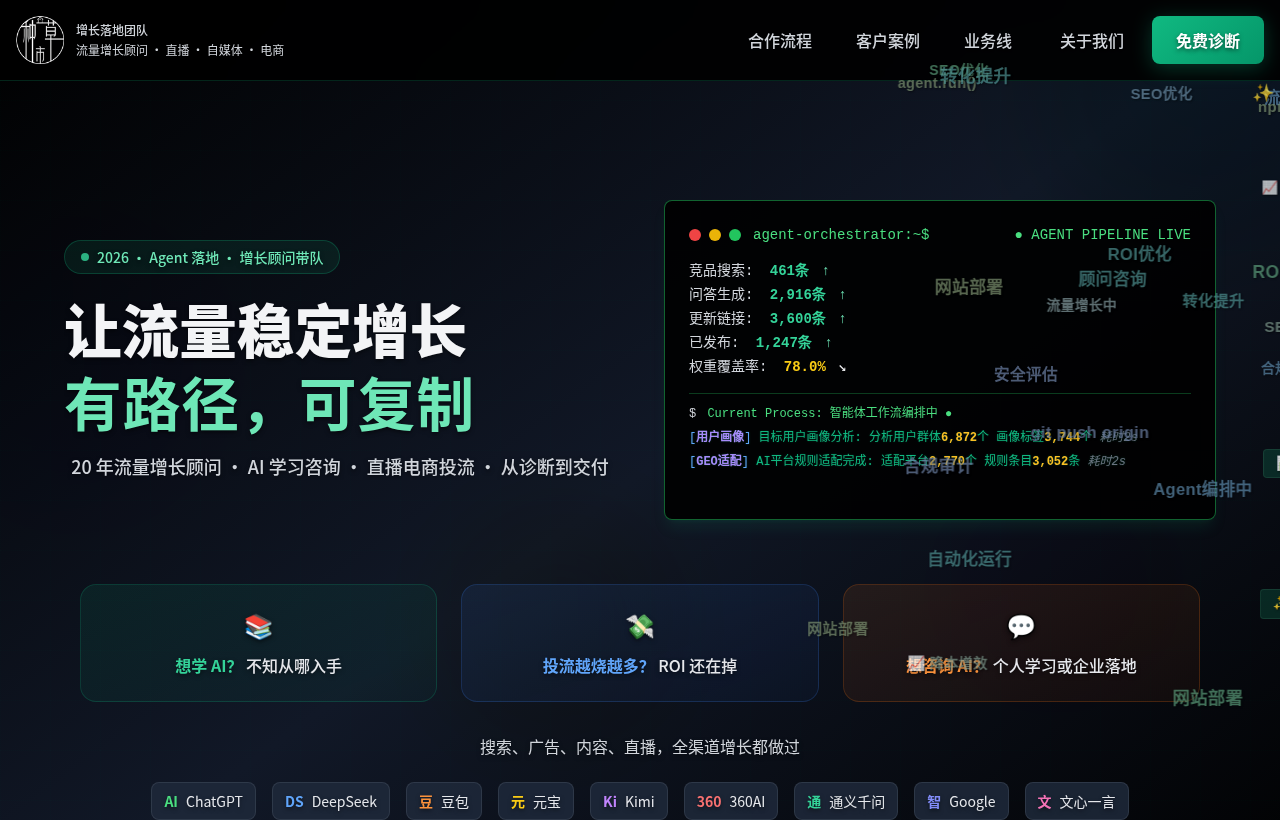
Task: Click the blue DS icon on DeepSeek chip
Action: coord(294,802)
